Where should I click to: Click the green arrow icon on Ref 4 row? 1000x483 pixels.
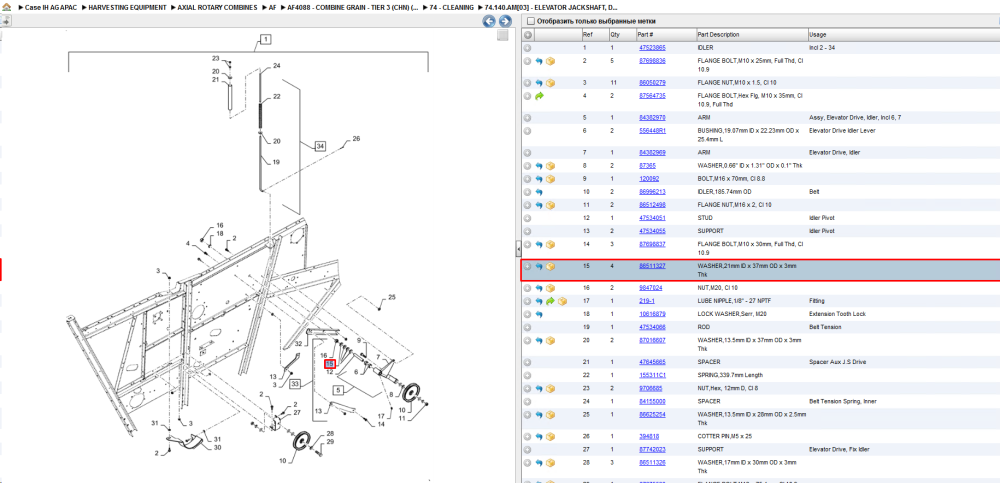539,96
